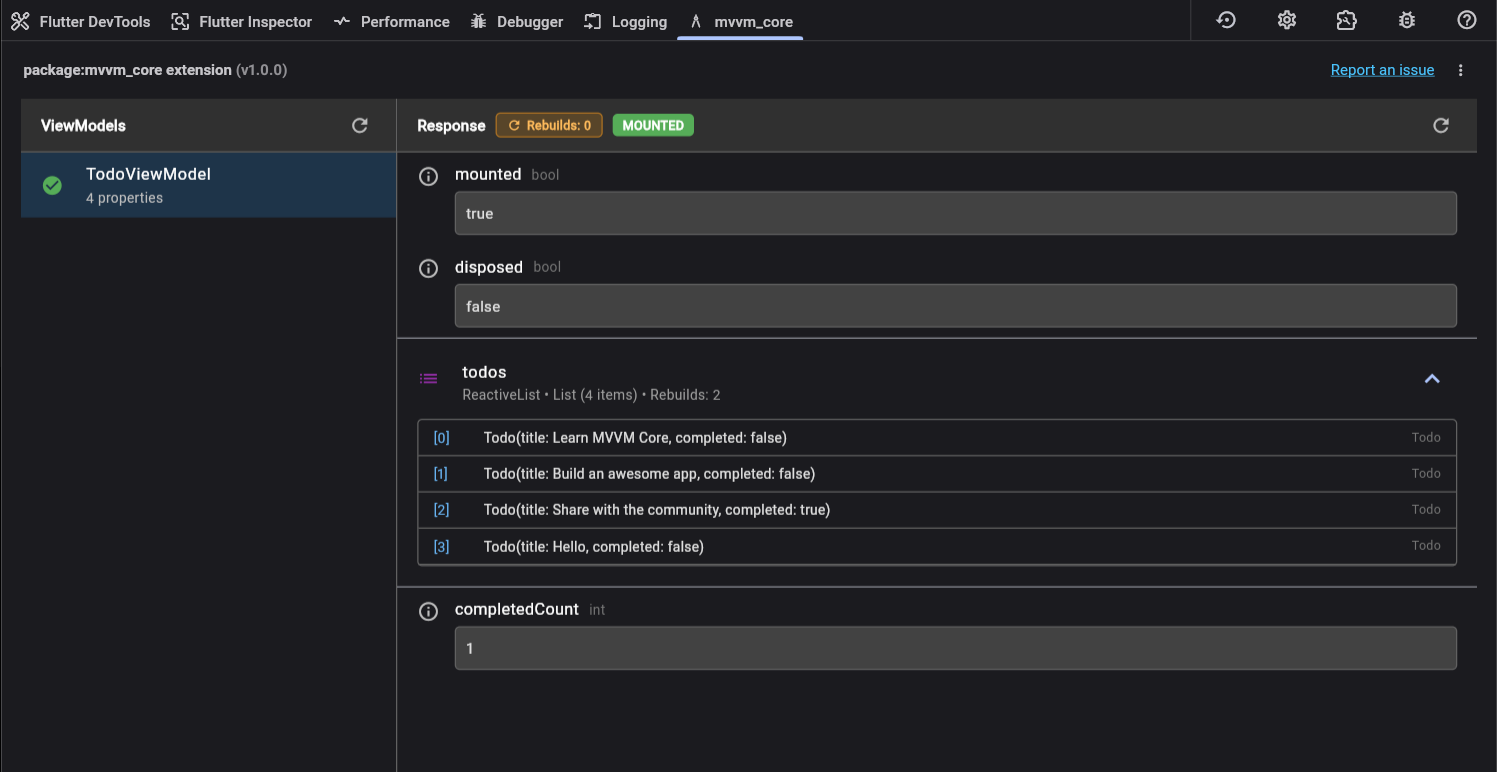Collapse the todos list with its chevron
The image size is (1497, 772).
1432,379
